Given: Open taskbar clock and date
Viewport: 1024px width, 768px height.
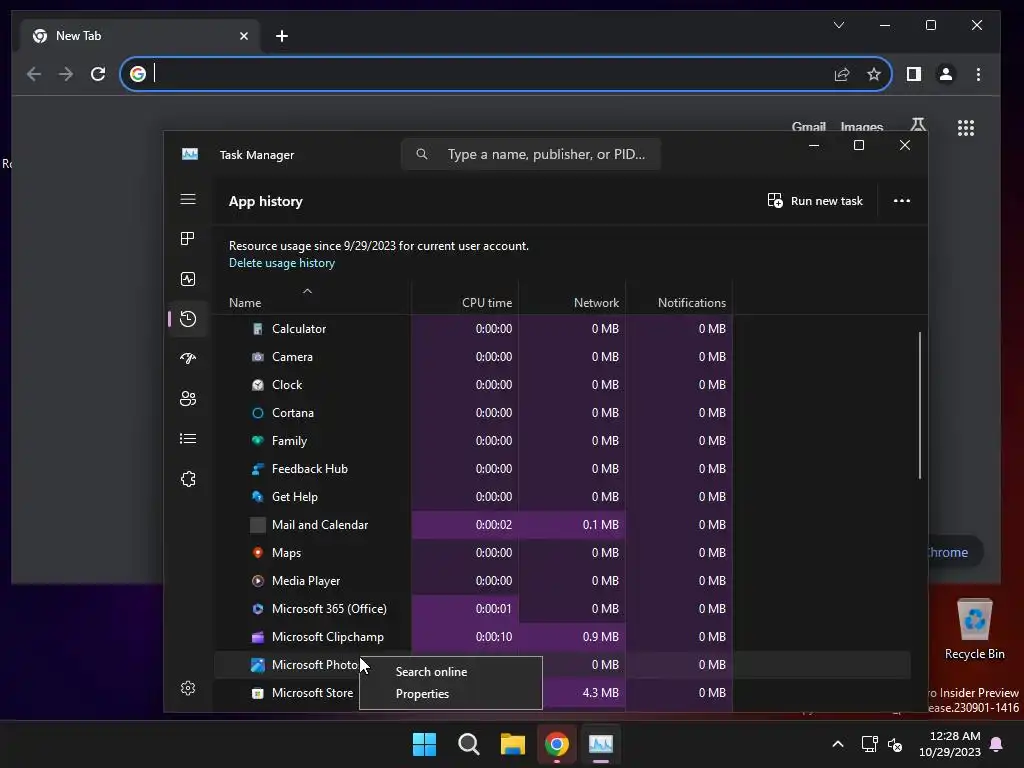Looking at the screenshot, I should [950, 744].
